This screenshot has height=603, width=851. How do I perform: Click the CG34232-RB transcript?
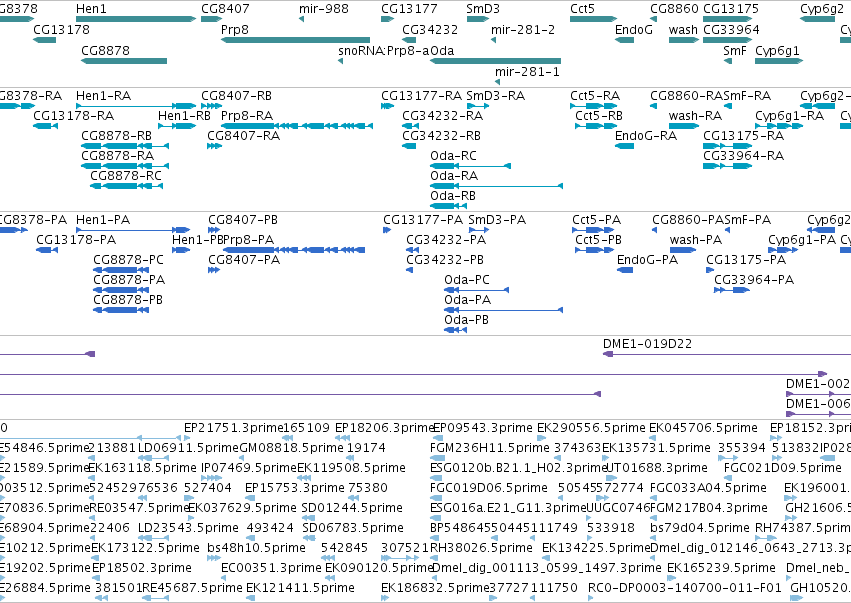pos(409,146)
